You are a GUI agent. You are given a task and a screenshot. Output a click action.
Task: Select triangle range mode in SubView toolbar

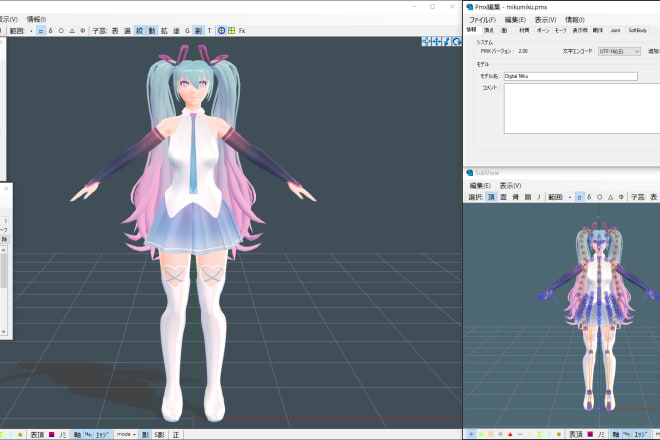(x=610, y=197)
